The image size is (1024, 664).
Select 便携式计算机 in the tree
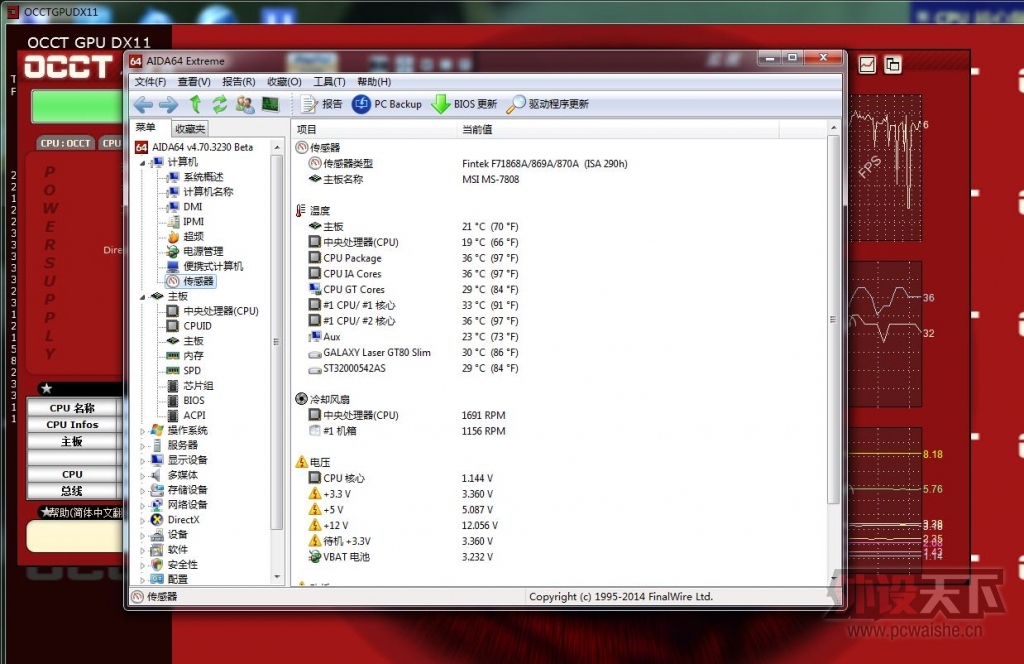213,266
